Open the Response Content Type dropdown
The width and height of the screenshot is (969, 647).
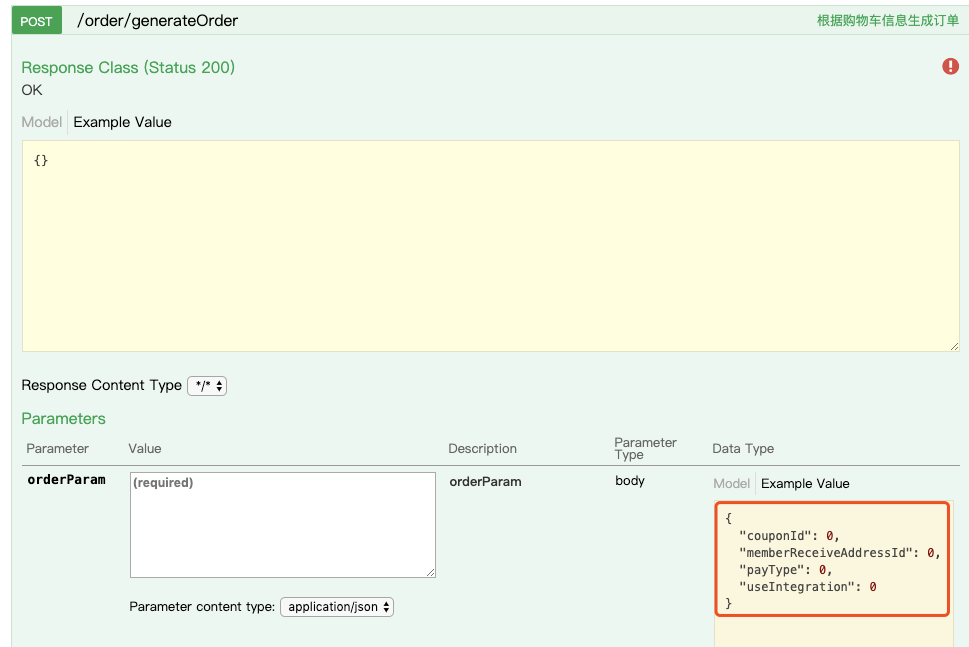207,386
